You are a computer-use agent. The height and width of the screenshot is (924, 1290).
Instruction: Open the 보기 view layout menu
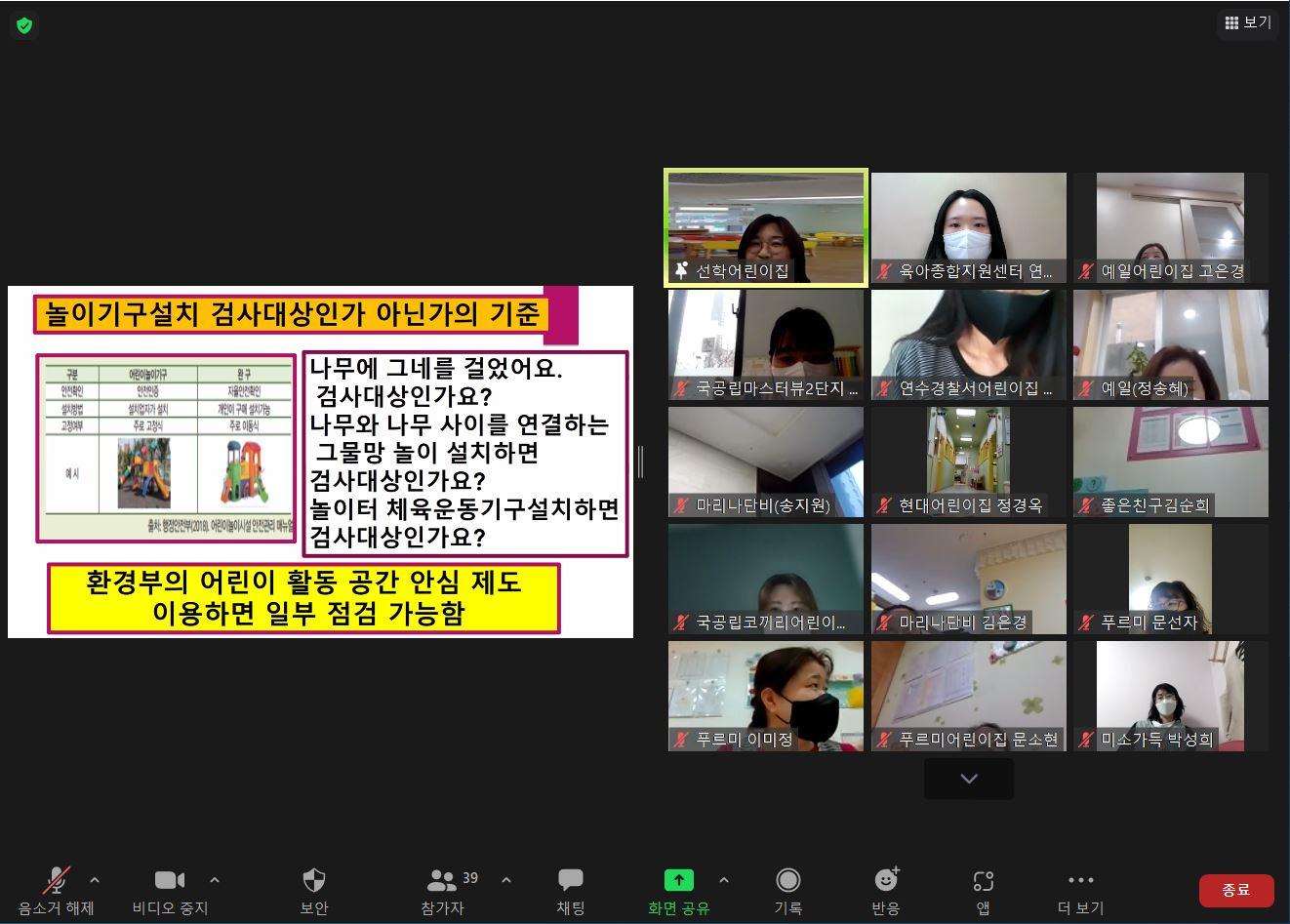click(1248, 22)
